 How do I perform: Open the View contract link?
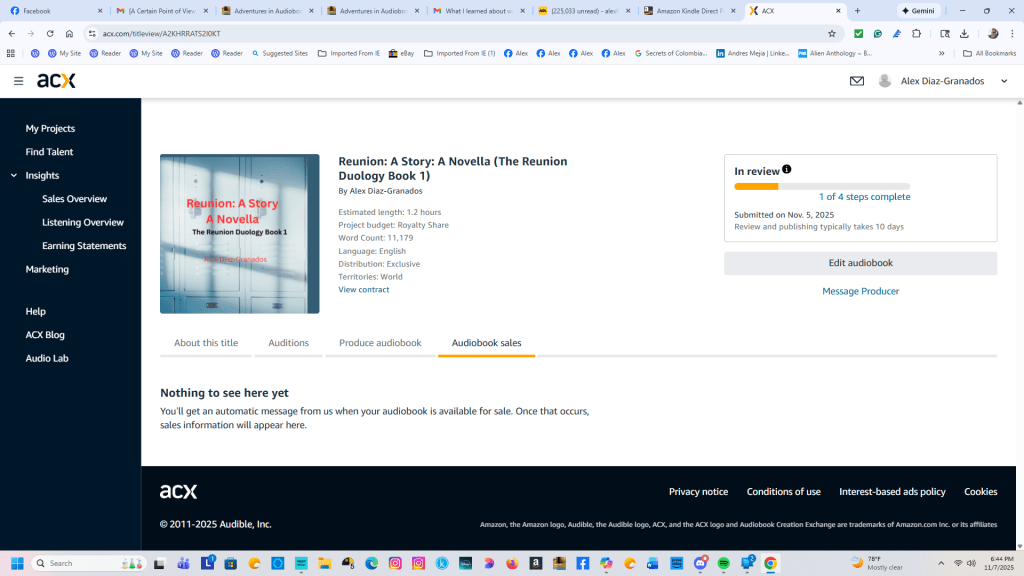364,290
